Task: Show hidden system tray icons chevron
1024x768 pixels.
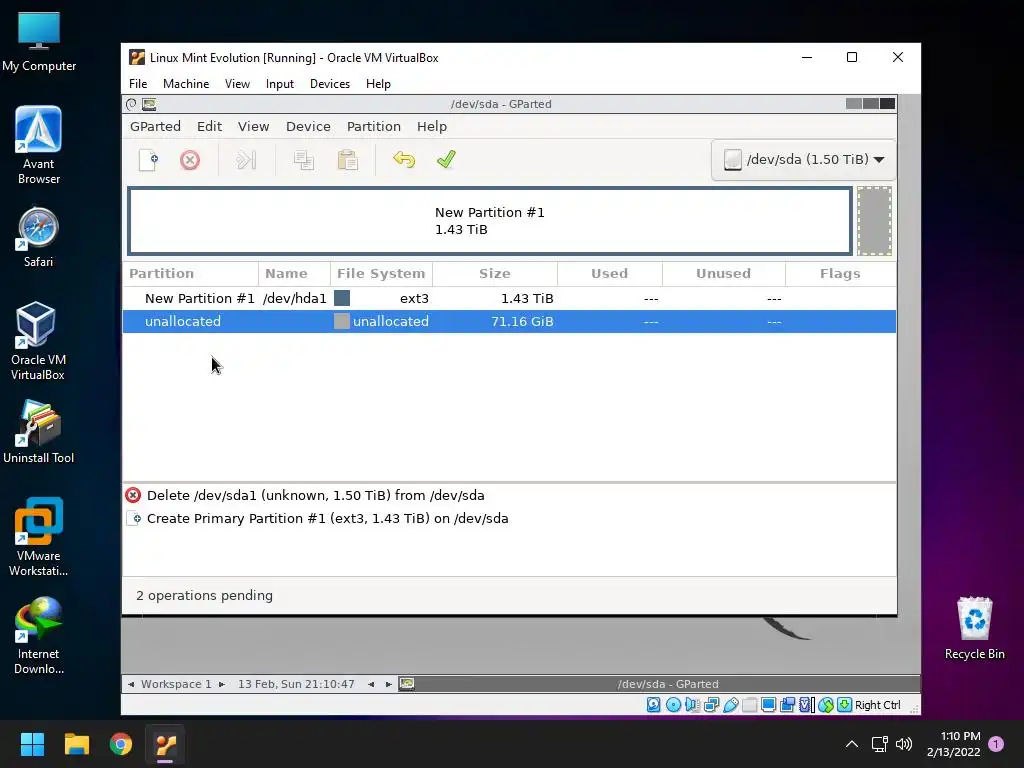Action: point(852,744)
